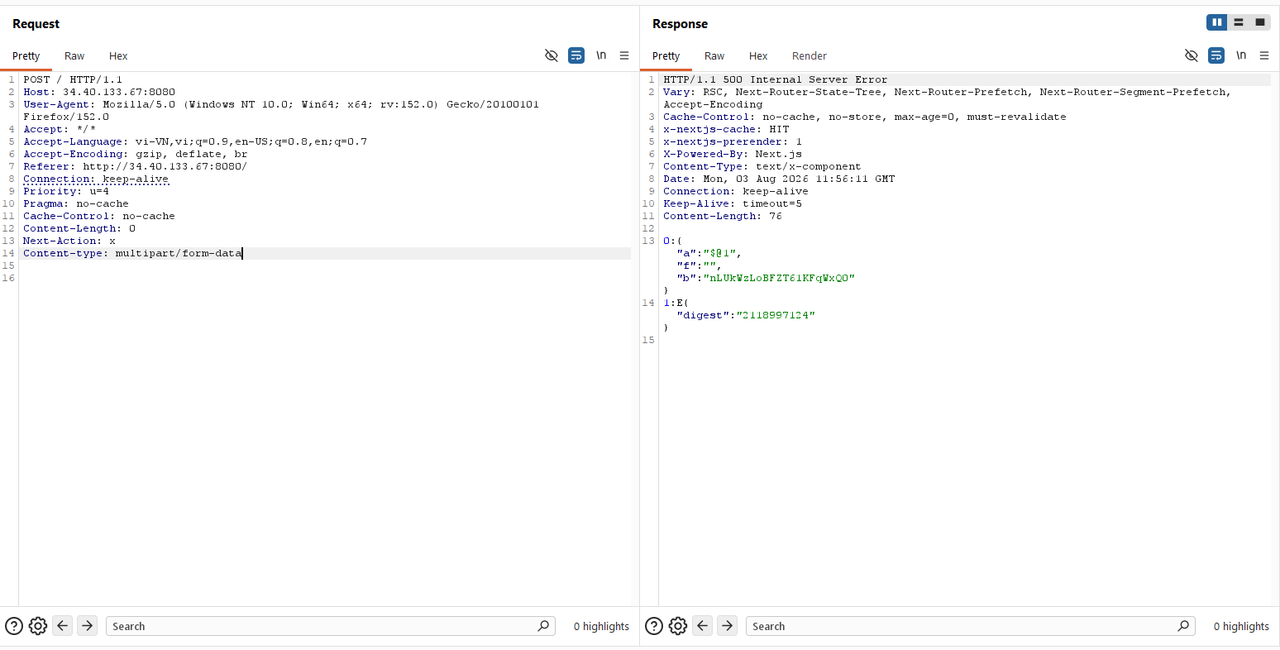This screenshot has height=650, width=1280.
Task: Click the "digest" value in response body
Action: 776,315
